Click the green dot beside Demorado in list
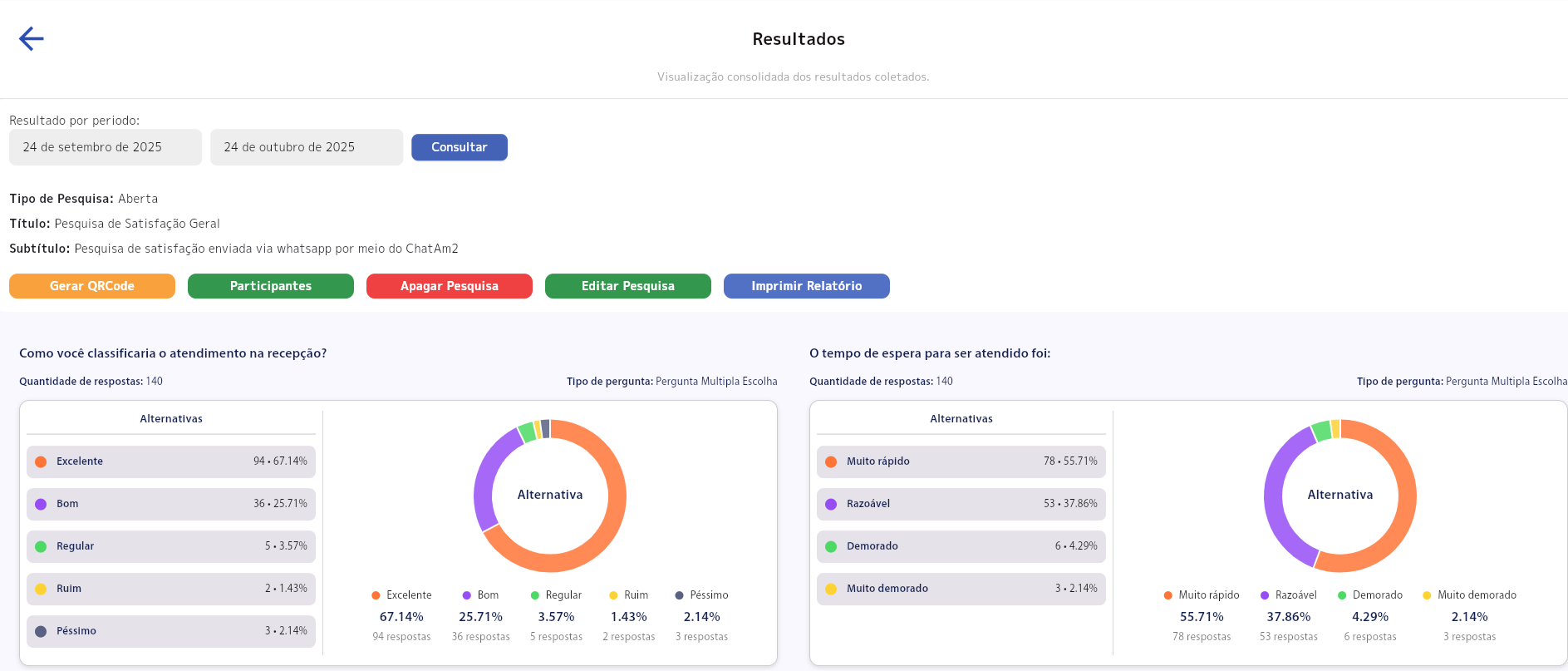Image resolution: width=1568 pixels, height=671 pixels. click(x=831, y=546)
